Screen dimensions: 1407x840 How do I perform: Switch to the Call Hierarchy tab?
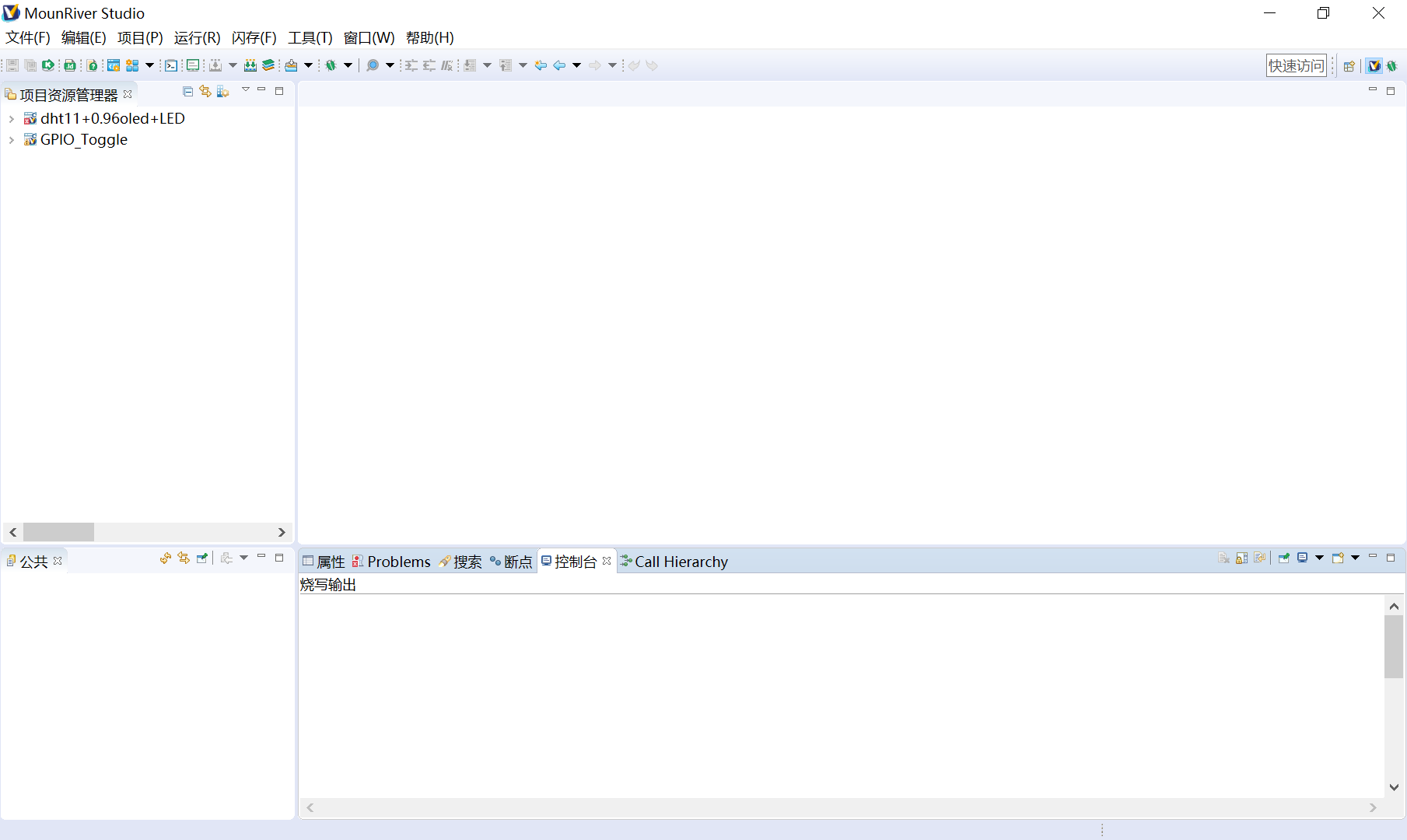pyautogui.click(x=674, y=562)
